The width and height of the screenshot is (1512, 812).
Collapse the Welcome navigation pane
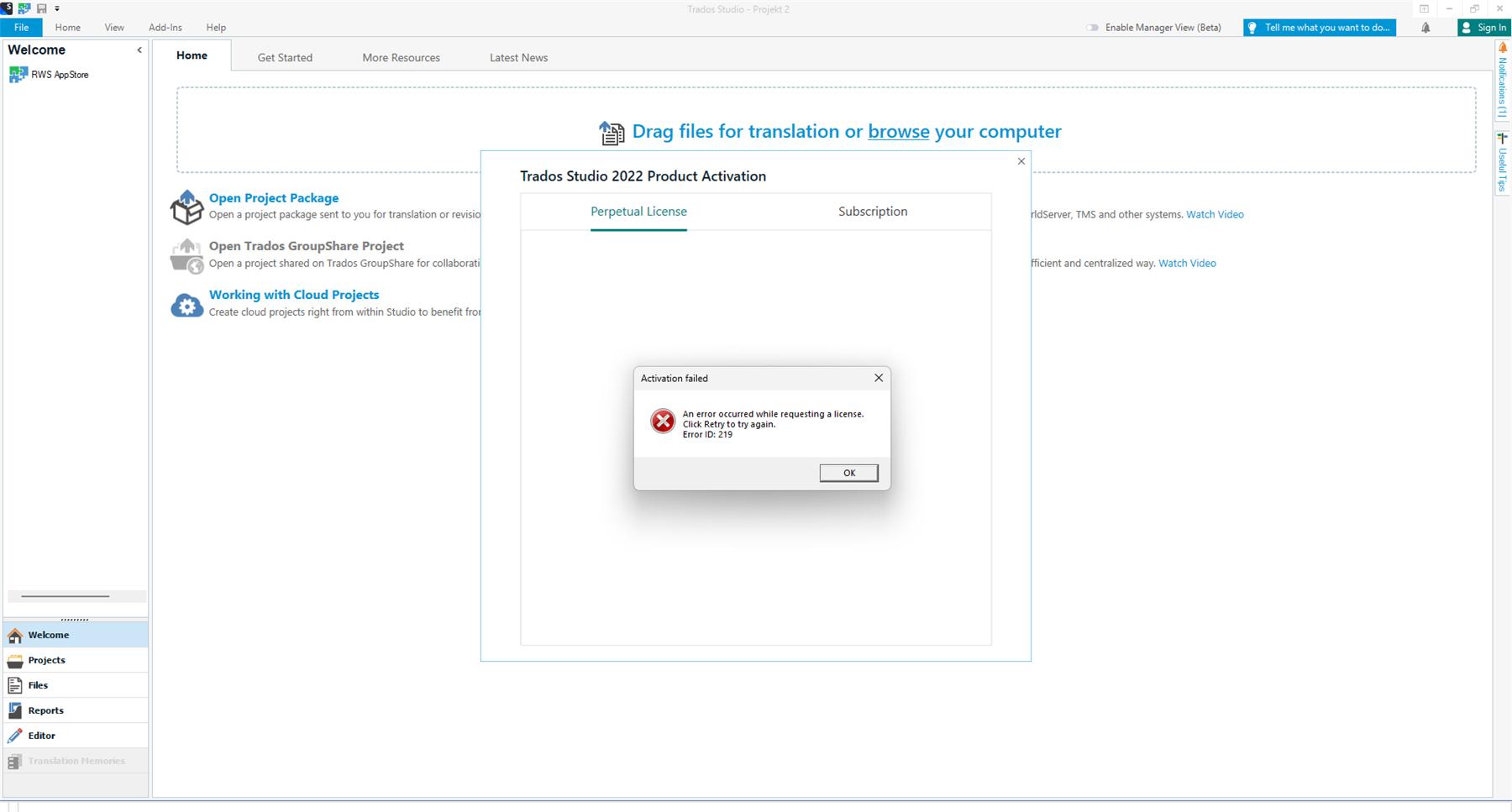[139, 50]
